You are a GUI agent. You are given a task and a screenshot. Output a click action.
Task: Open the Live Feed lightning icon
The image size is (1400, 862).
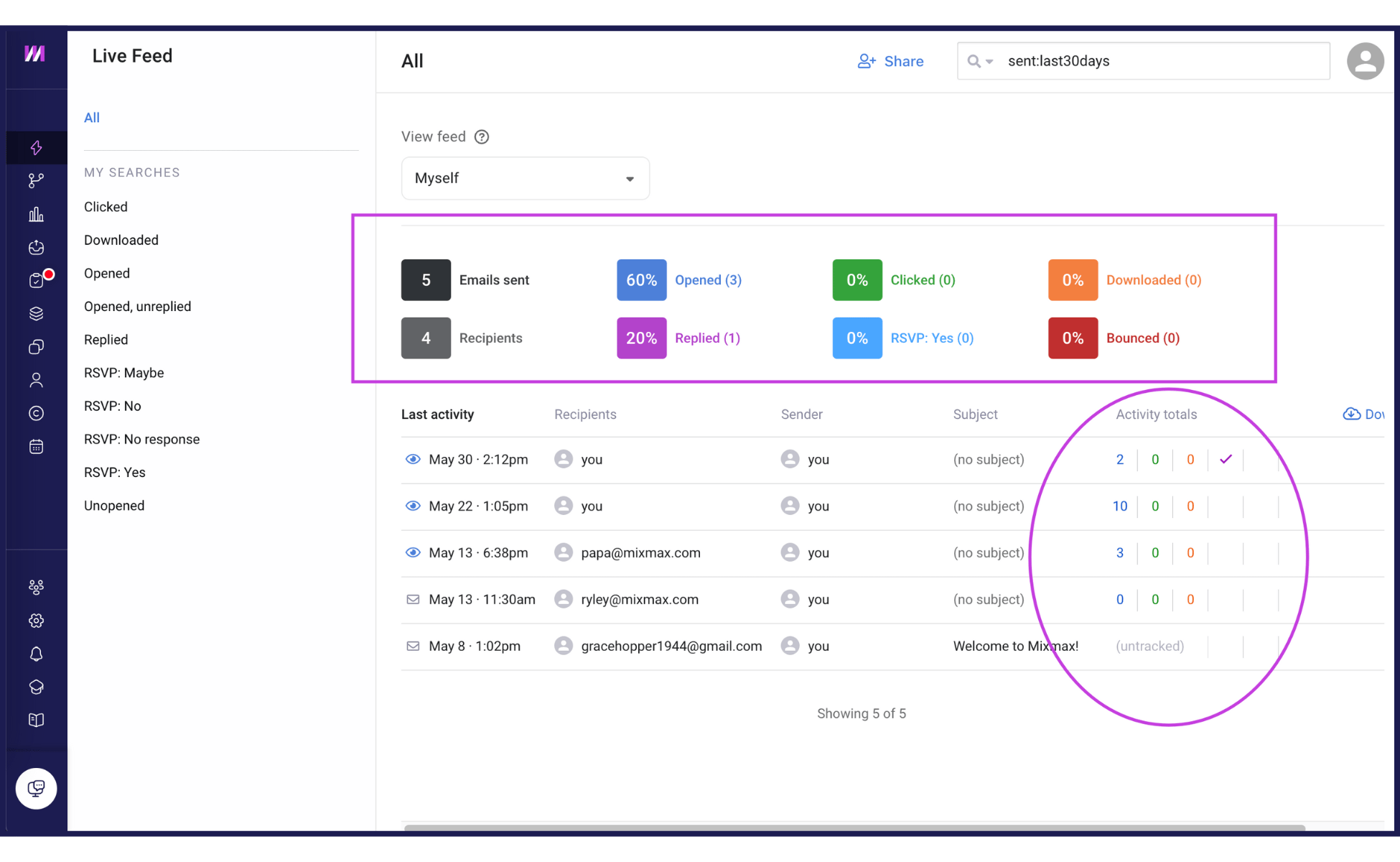tap(36, 148)
